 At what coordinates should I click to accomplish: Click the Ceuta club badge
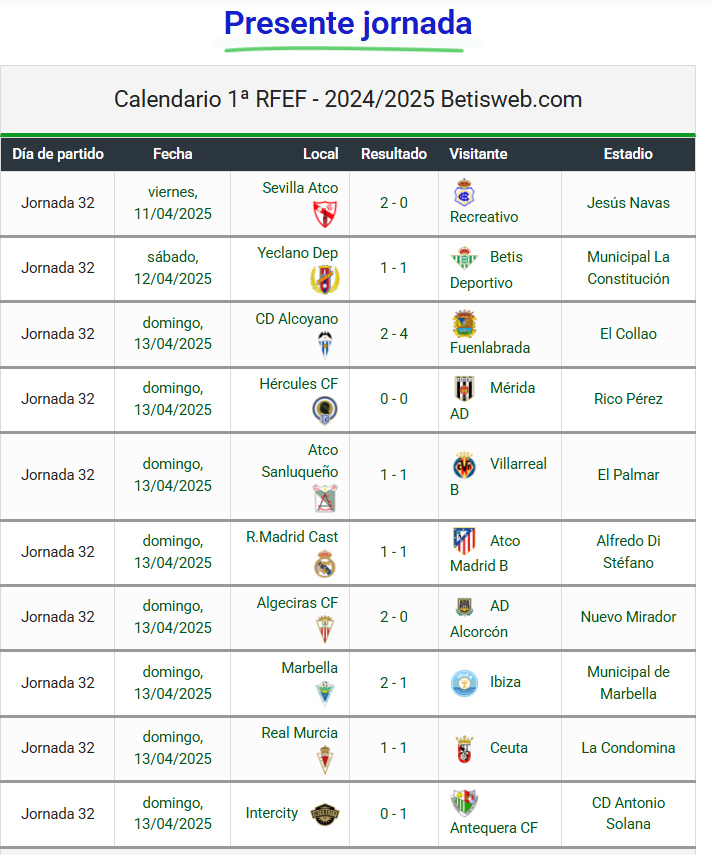(x=464, y=749)
